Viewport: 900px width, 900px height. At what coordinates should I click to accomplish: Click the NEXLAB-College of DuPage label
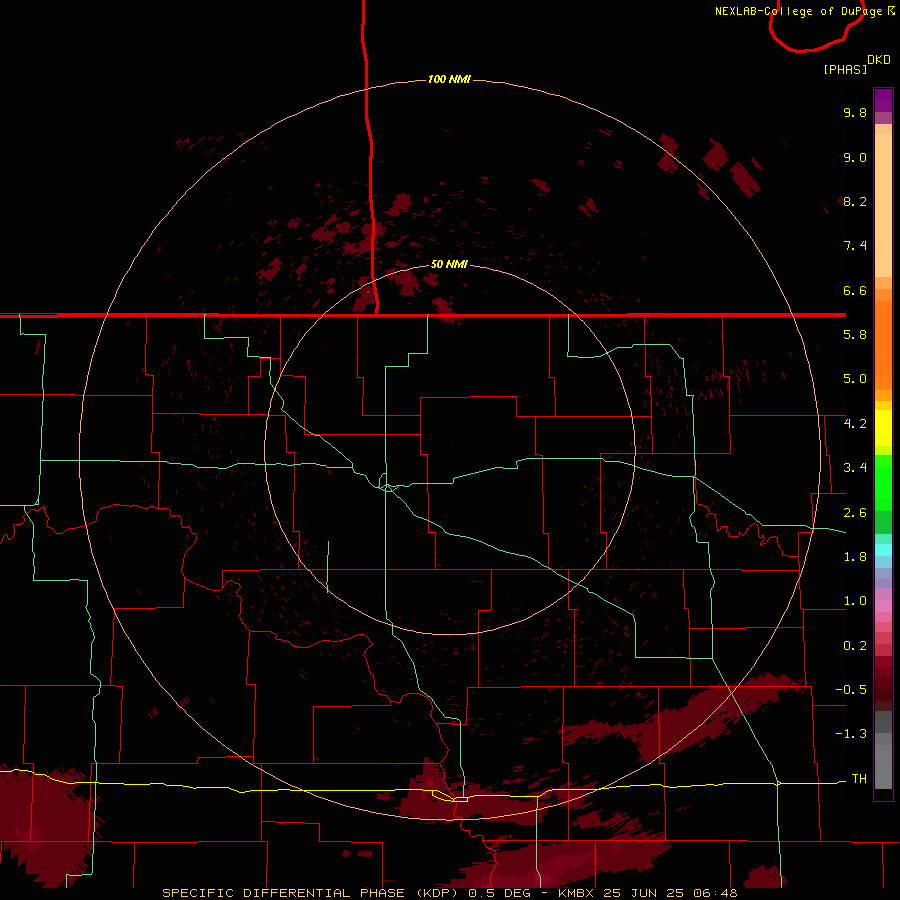tap(798, 11)
